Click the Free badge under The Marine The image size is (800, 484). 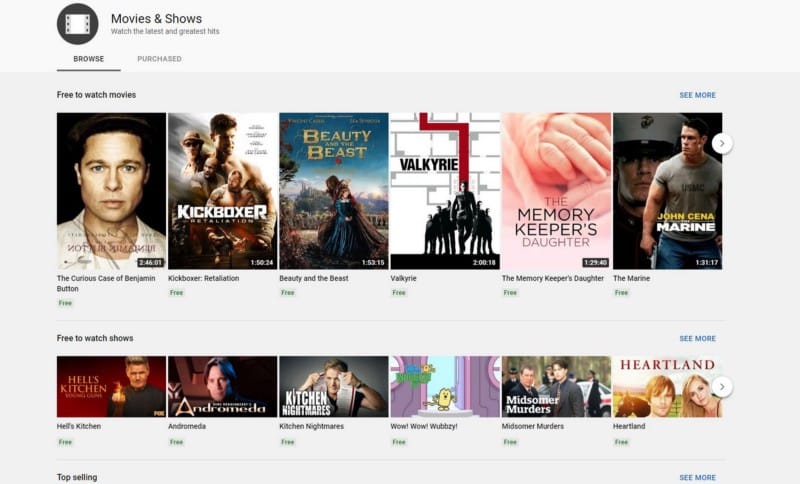pos(621,293)
